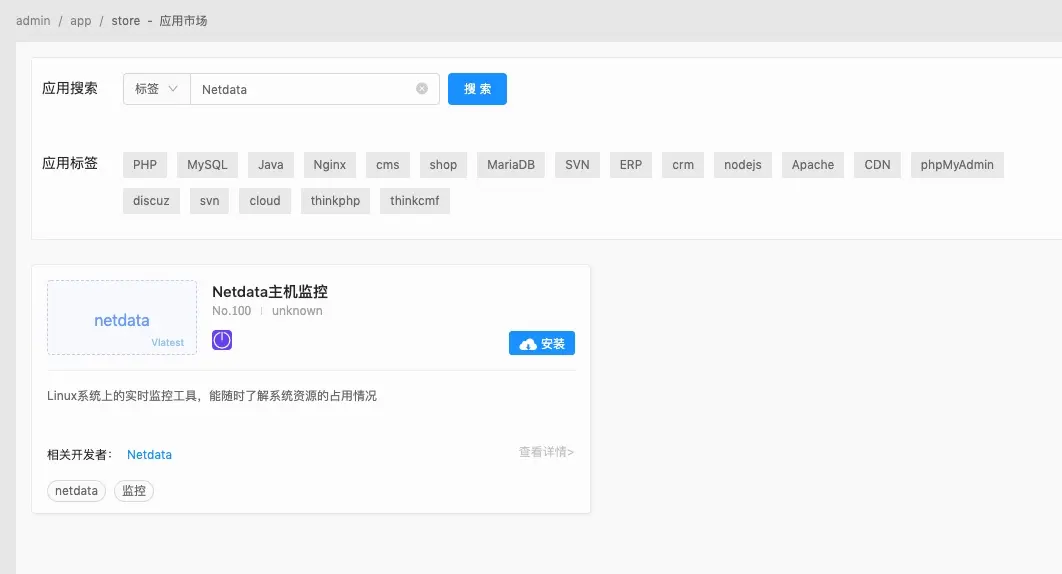Pick the ERP tag
Viewport: 1062px width, 574px height.
point(631,165)
